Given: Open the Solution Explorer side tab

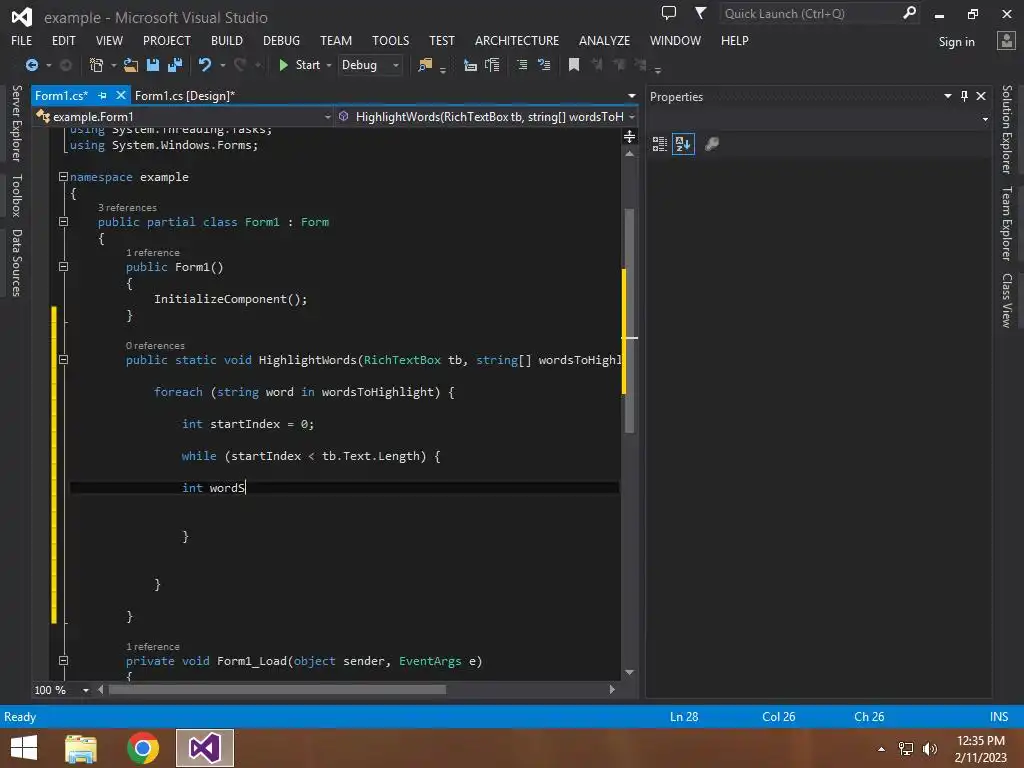Looking at the screenshot, I should (x=1007, y=129).
